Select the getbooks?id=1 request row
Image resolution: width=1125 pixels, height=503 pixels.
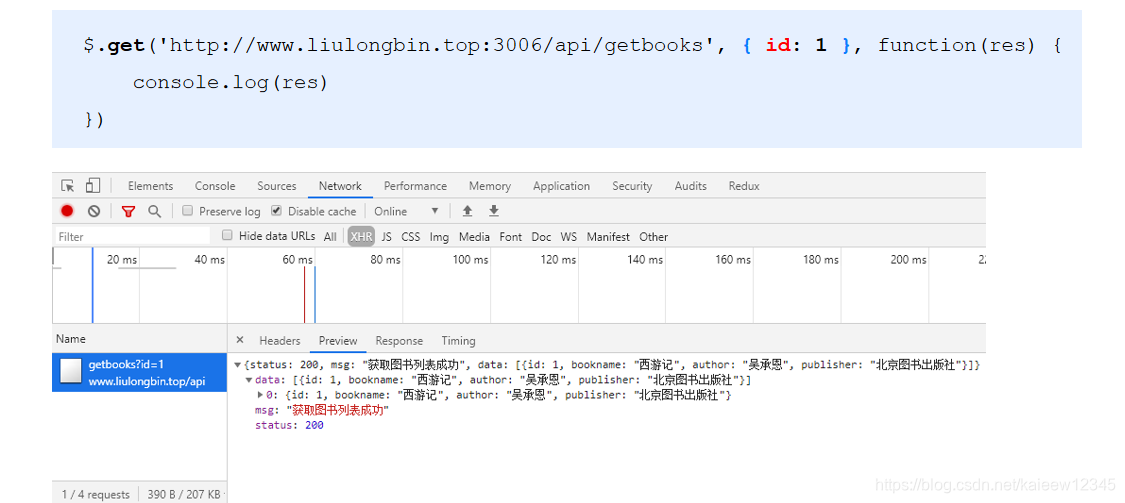point(140,372)
